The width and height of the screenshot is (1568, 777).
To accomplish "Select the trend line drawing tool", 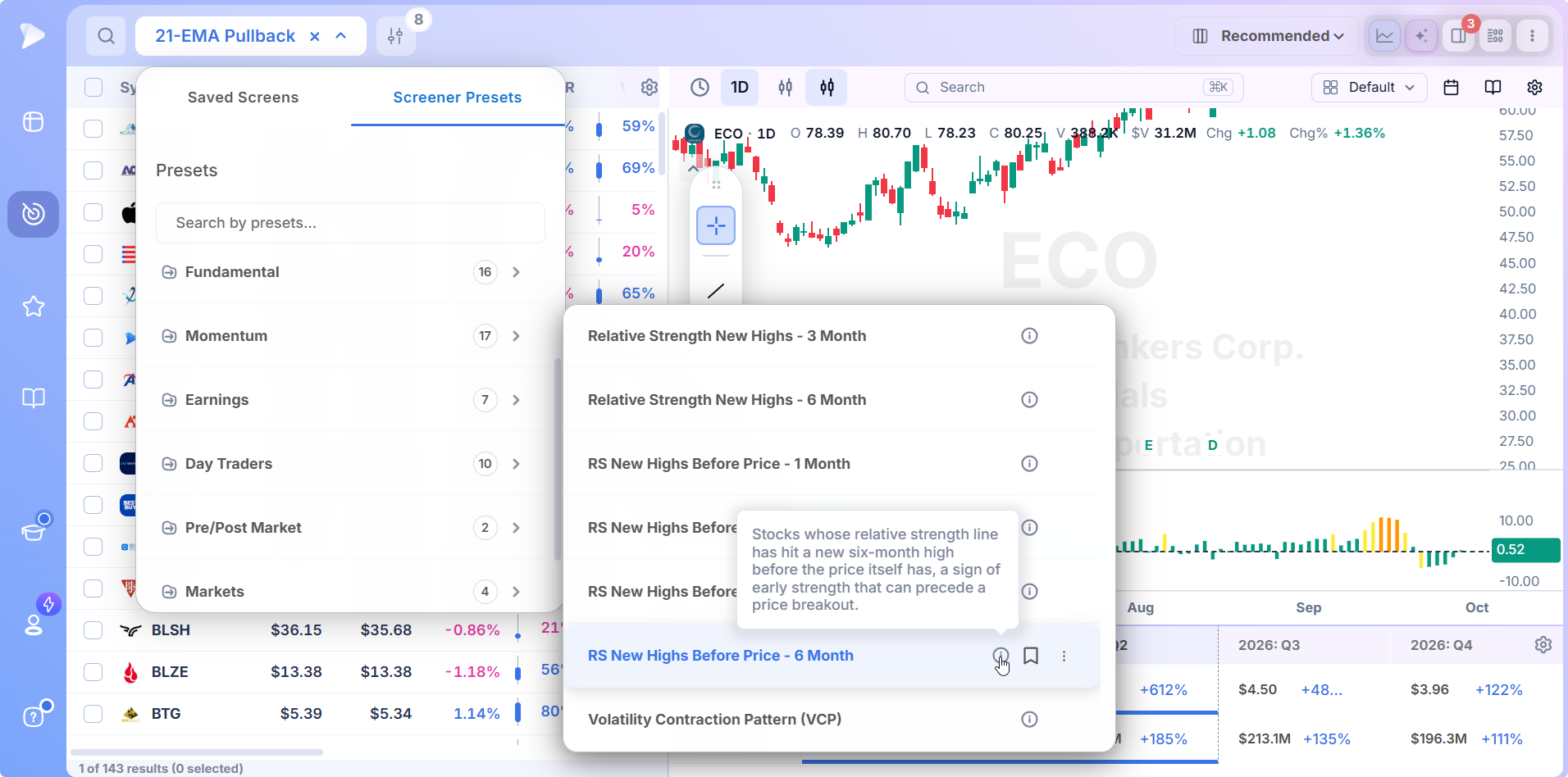I will (x=716, y=291).
